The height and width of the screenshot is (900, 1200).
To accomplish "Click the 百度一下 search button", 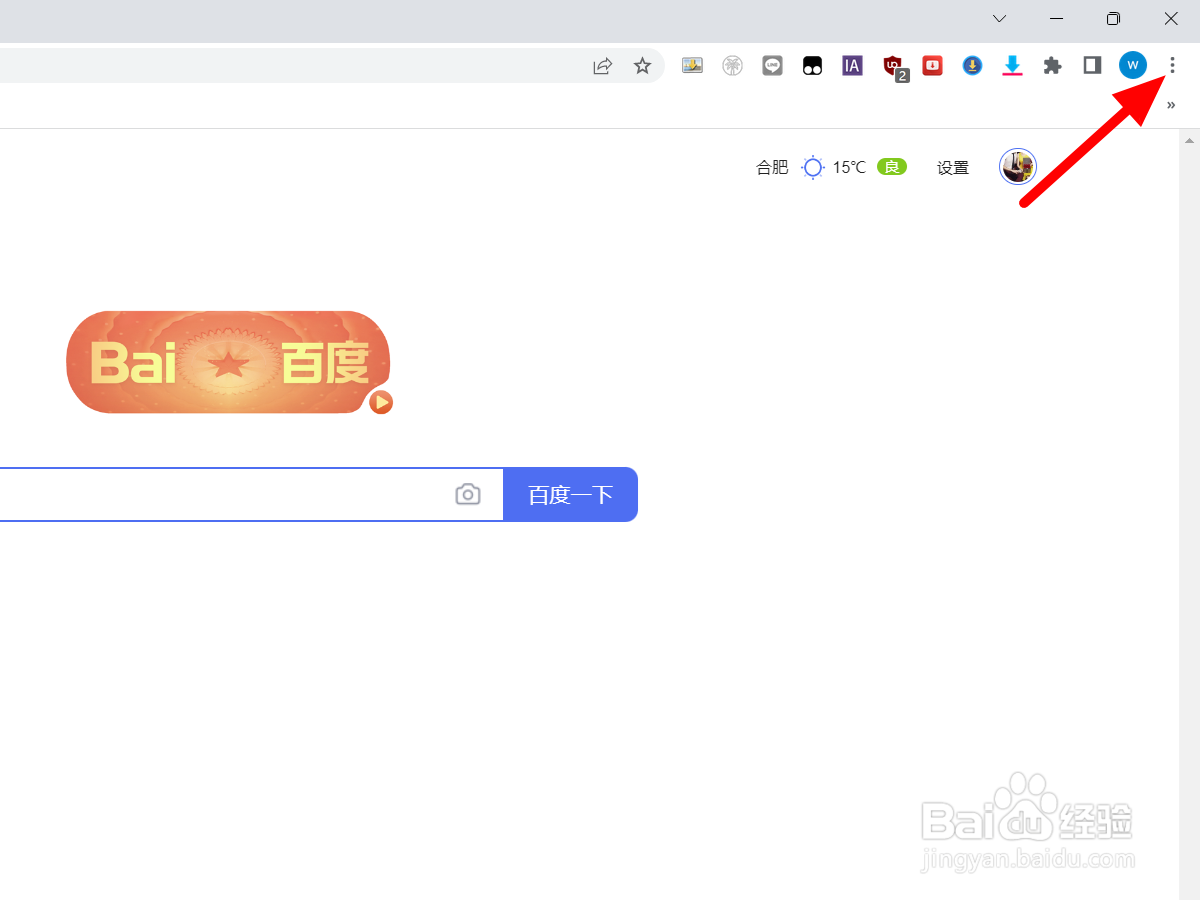I will [570, 494].
